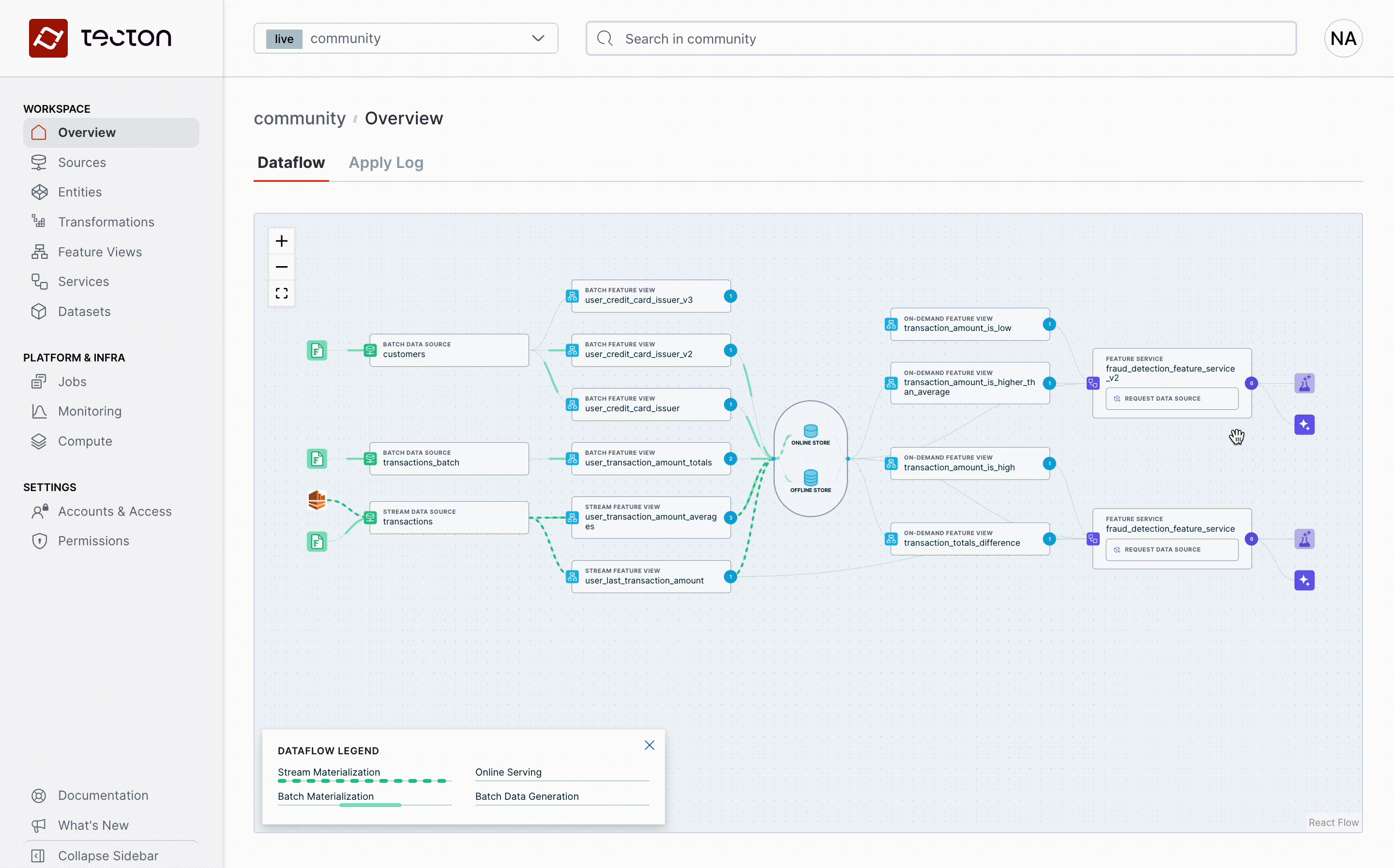The height and width of the screenshot is (868, 1394).
Task: Open the Documentation link
Action: click(104, 795)
